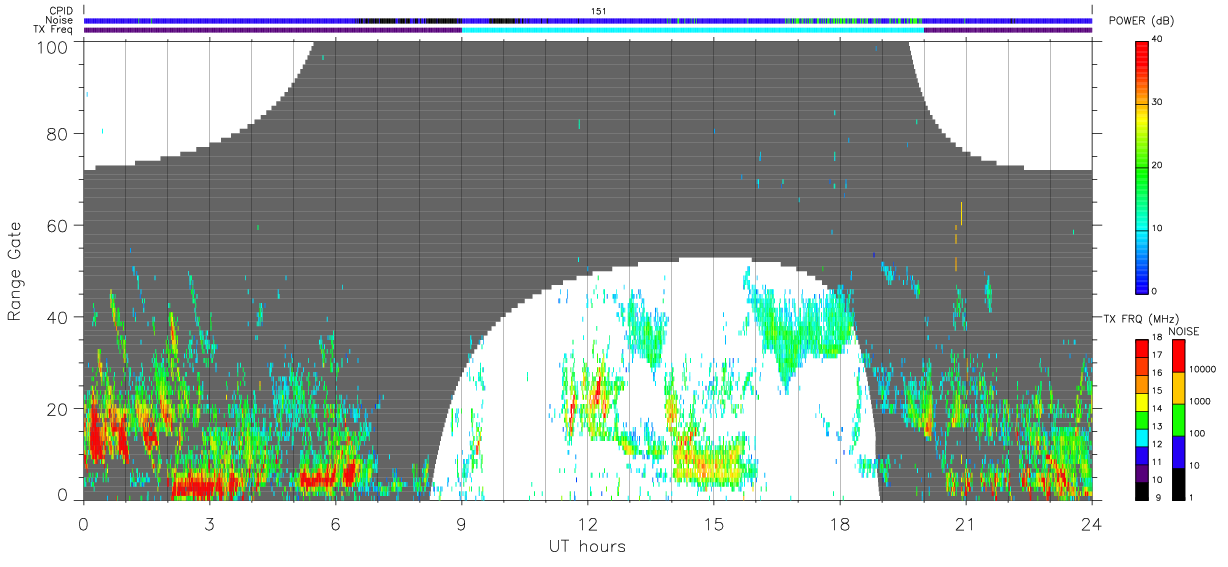
Task: Click the POWER (dB) legend title
Action: (1140, 21)
